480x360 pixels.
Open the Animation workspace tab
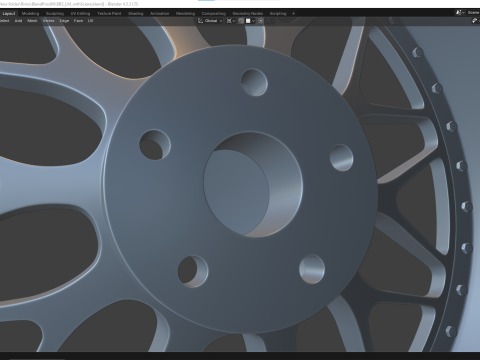click(160, 13)
